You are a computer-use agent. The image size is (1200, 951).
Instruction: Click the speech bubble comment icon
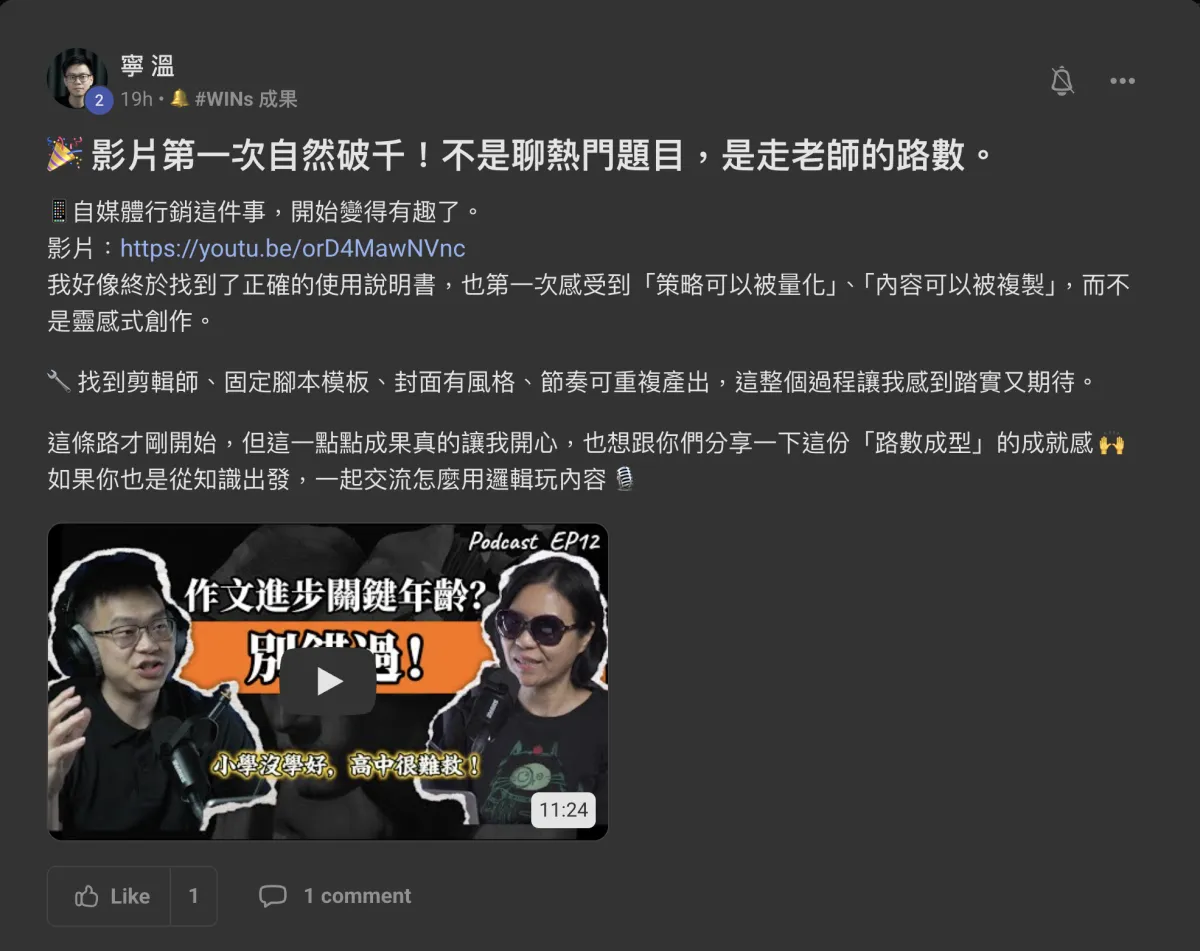pos(273,896)
